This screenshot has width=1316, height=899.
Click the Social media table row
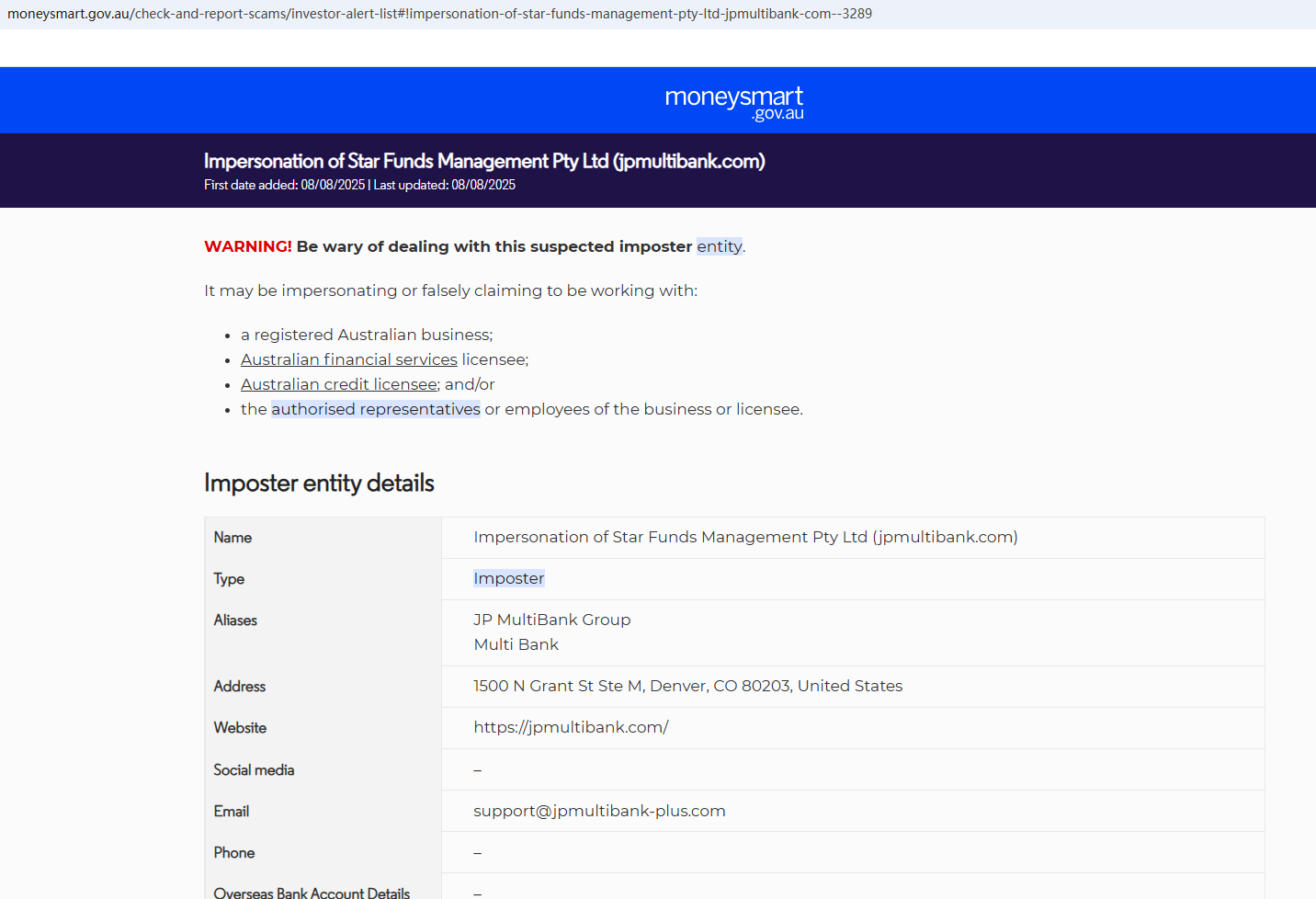coord(254,769)
